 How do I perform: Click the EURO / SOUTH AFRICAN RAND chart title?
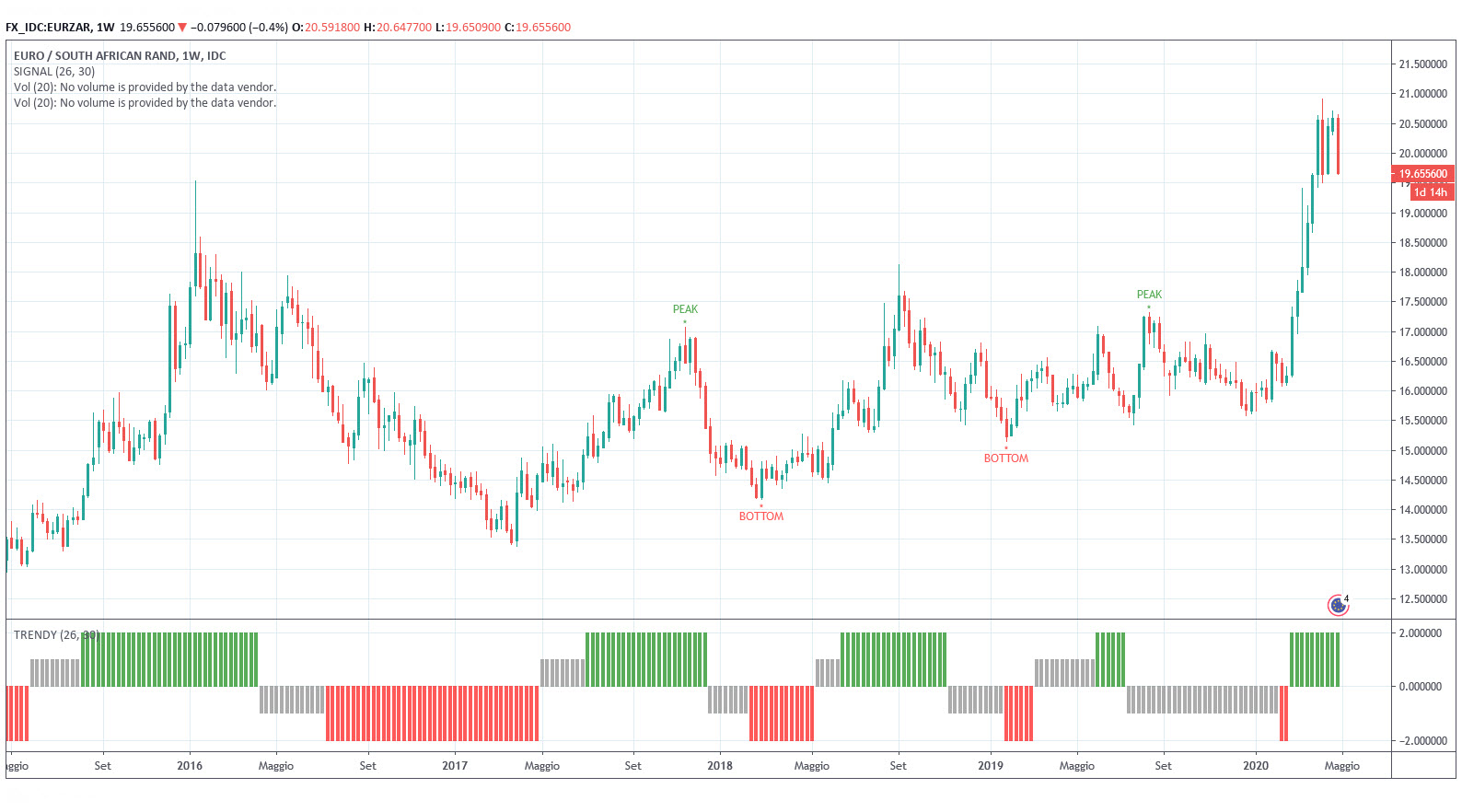(120, 55)
